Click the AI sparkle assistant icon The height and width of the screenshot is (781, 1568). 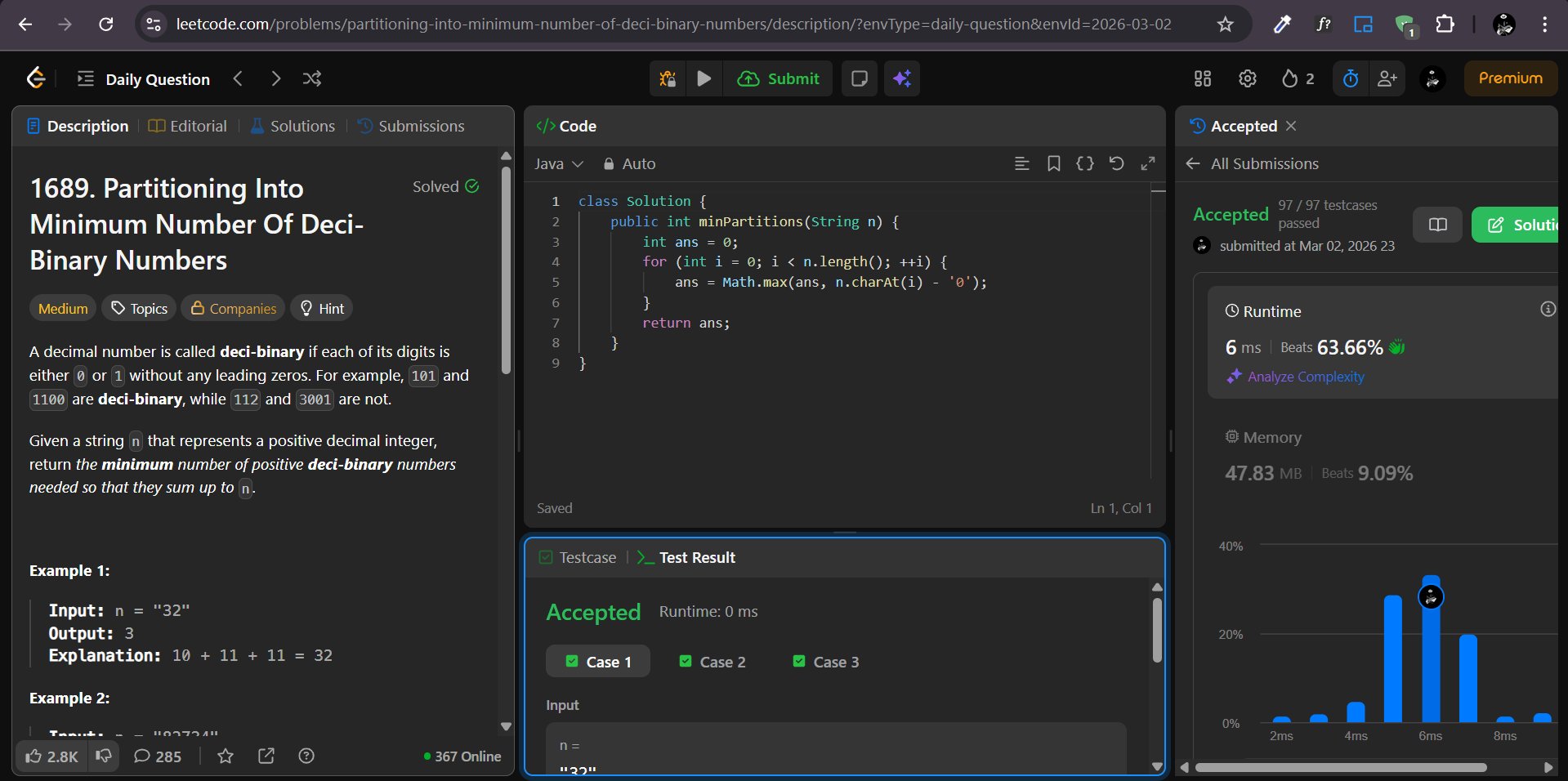pos(902,78)
